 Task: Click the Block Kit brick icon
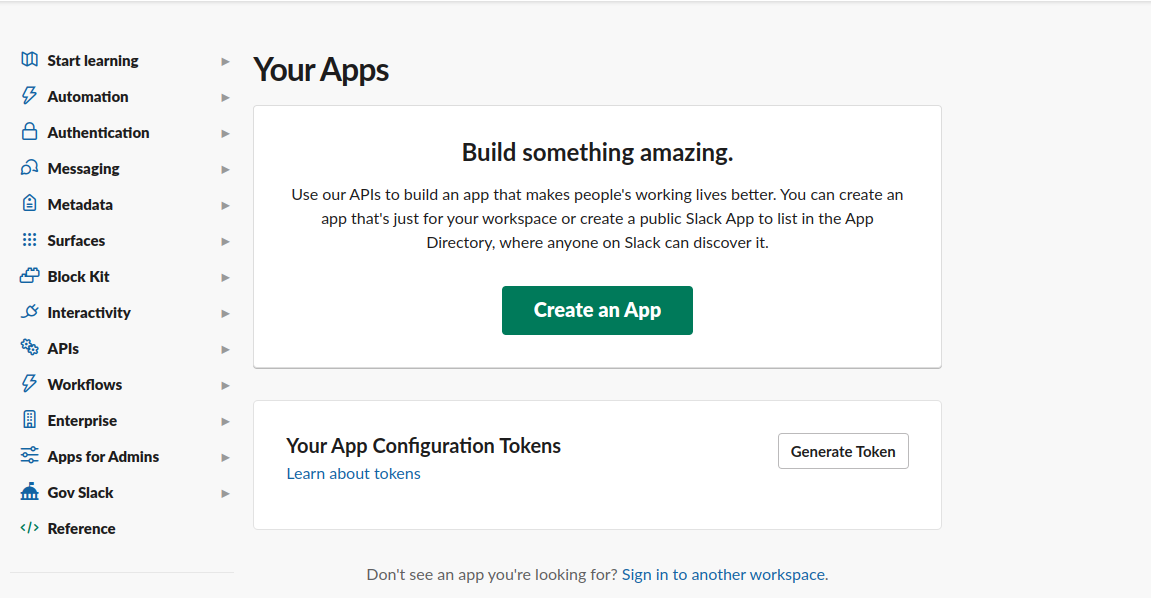pos(29,275)
